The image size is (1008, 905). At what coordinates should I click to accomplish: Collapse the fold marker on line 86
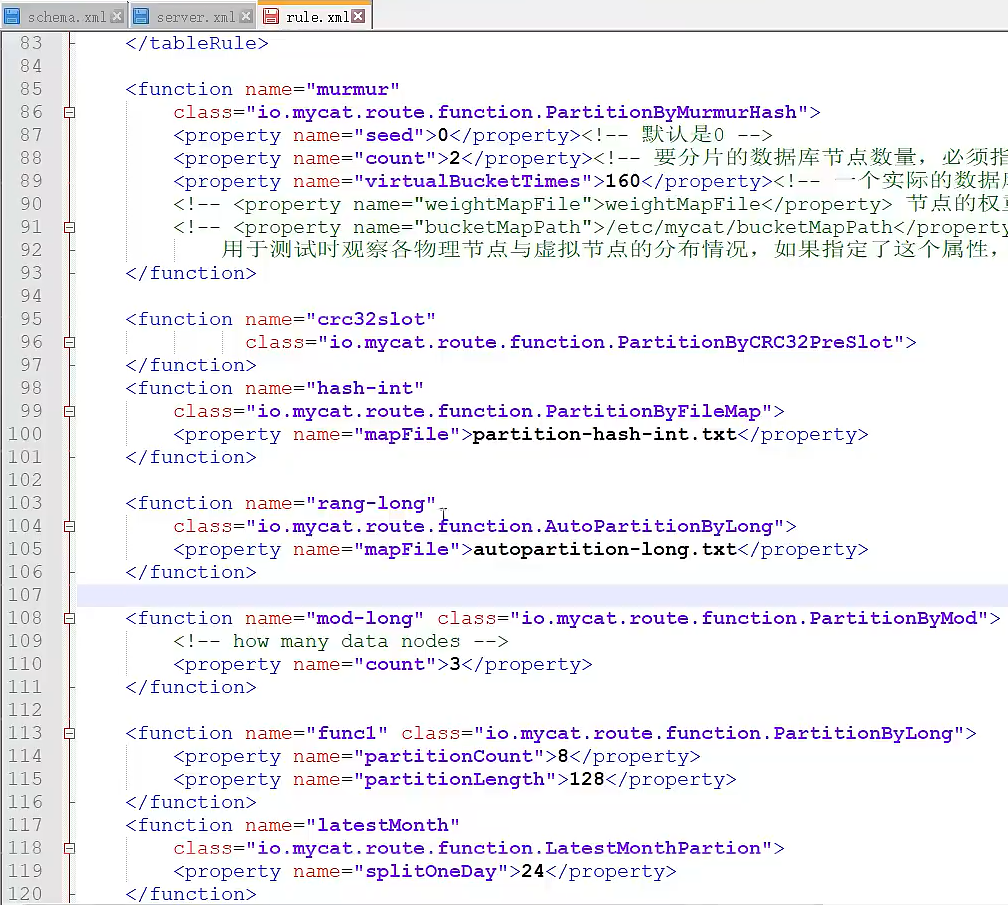point(69,112)
